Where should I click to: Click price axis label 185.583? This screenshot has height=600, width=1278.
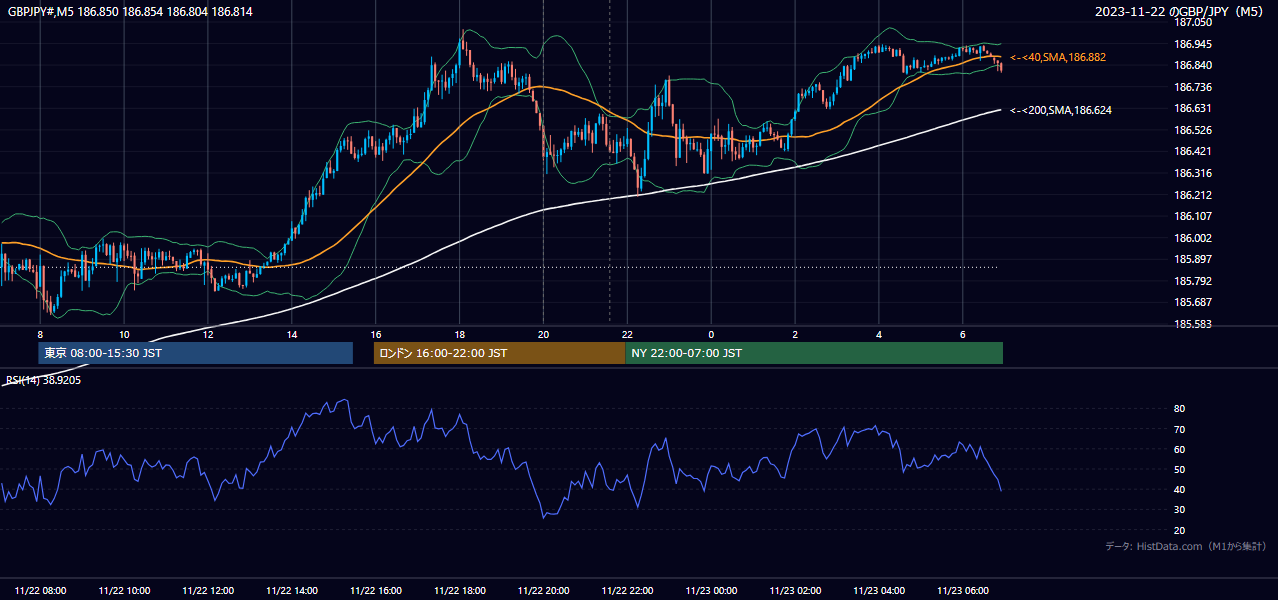click(x=1193, y=324)
